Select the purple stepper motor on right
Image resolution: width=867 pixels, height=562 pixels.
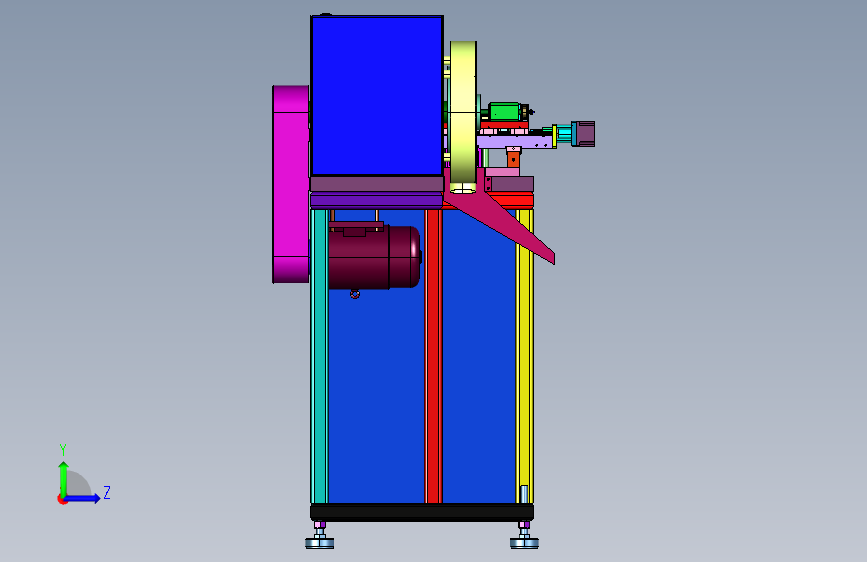pyautogui.click(x=583, y=134)
